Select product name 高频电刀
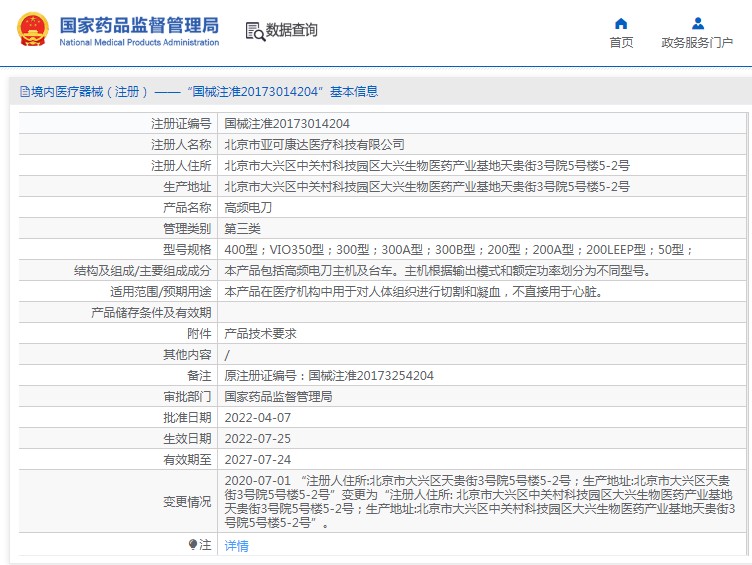 click(248, 208)
